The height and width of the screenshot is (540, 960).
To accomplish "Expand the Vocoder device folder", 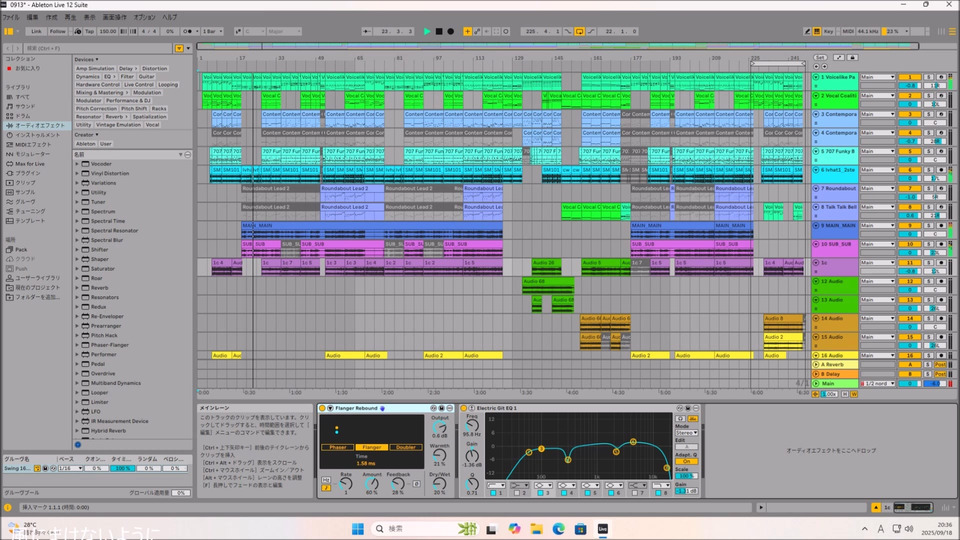I will click(77, 163).
